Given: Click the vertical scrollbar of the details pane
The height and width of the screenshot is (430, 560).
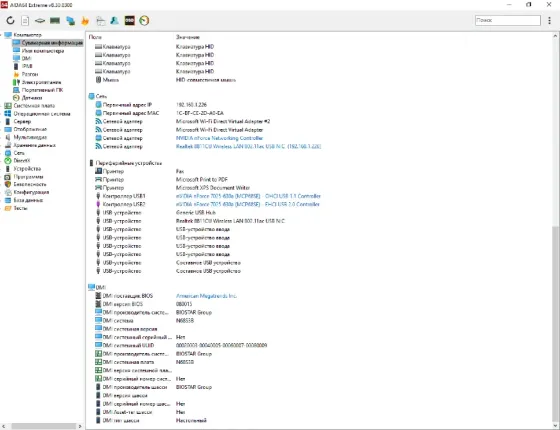Looking at the screenshot, I should pos(555,230).
